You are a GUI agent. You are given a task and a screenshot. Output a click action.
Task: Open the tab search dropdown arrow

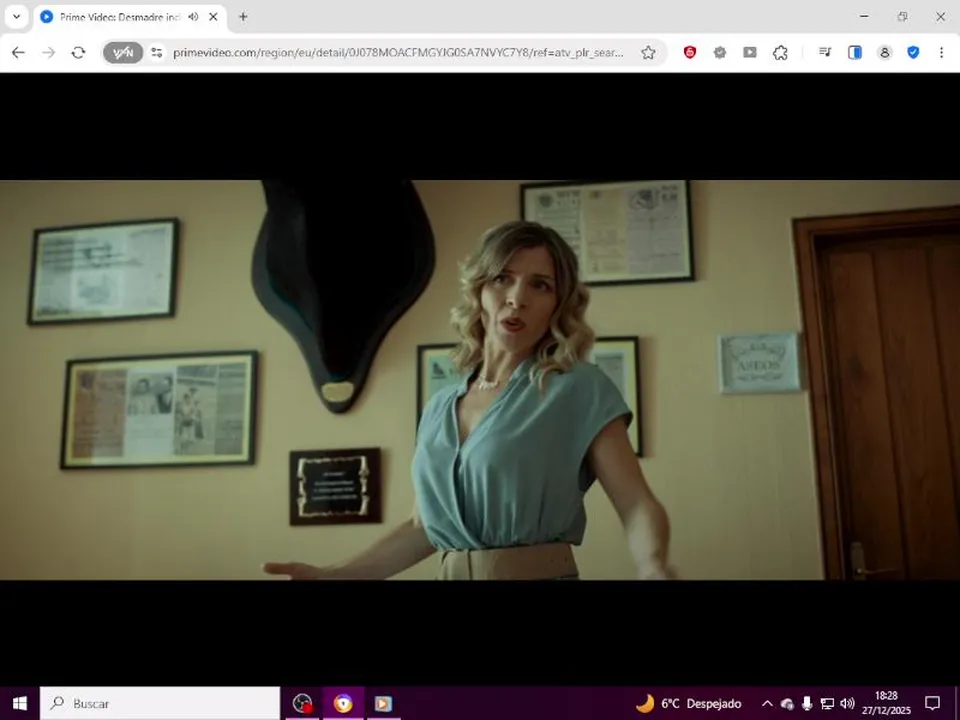(x=17, y=17)
